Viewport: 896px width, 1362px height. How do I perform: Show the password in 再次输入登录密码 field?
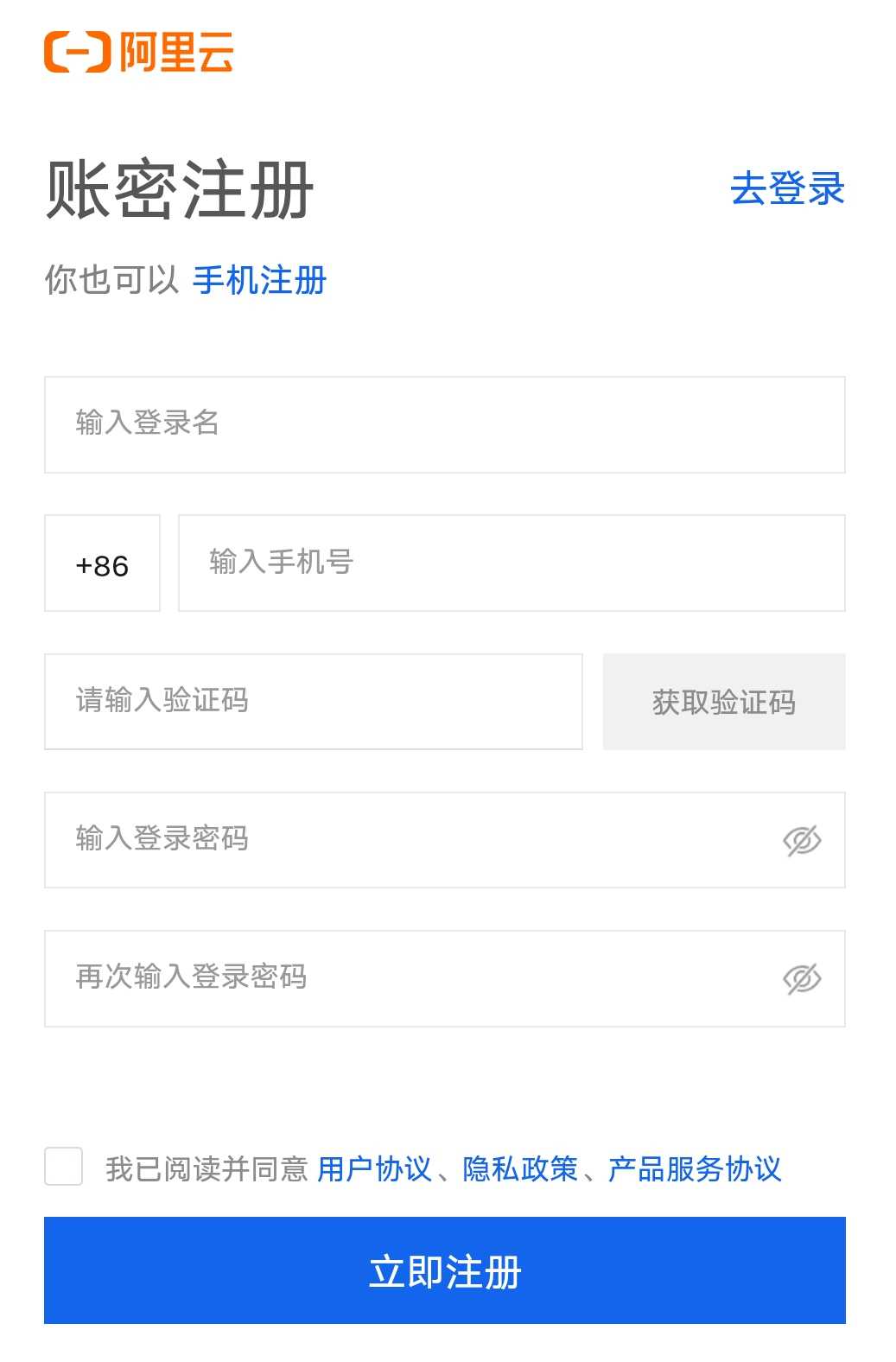pyautogui.click(x=803, y=977)
